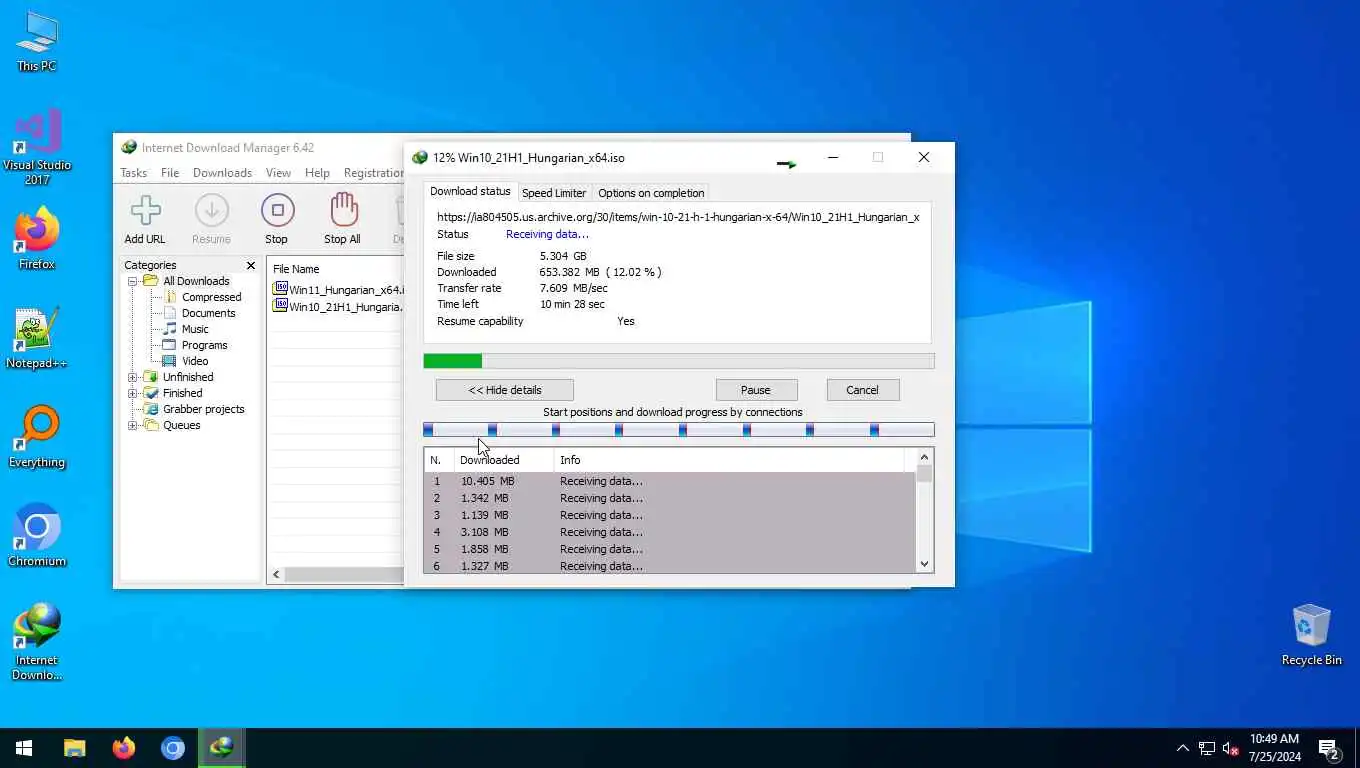Click file list left scroll arrow
The width and height of the screenshot is (1360, 768).
(x=277, y=575)
